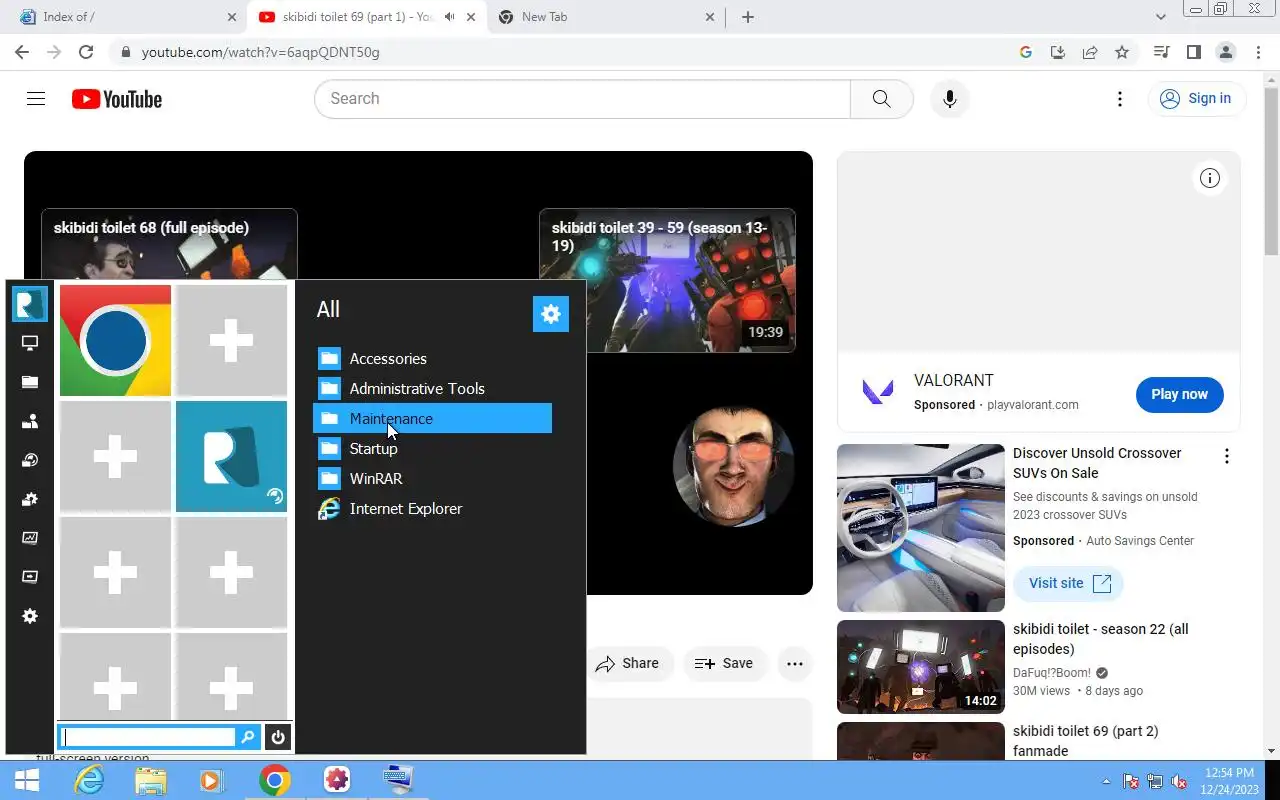
Task: Open the user folder icon in start menu sidebar
Action: point(30,421)
